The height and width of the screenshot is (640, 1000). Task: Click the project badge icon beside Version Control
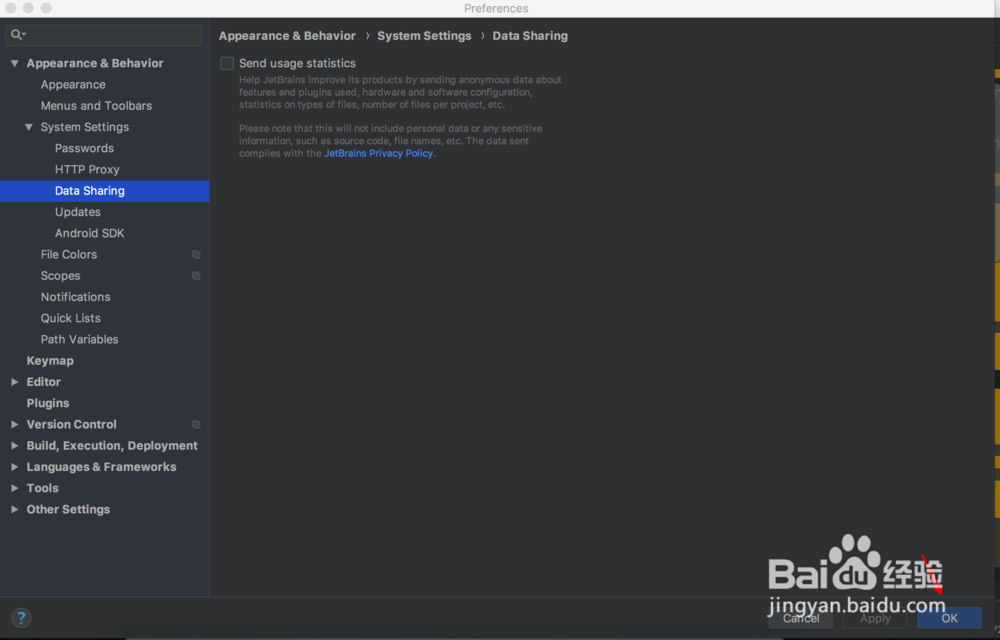pyautogui.click(x=196, y=424)
